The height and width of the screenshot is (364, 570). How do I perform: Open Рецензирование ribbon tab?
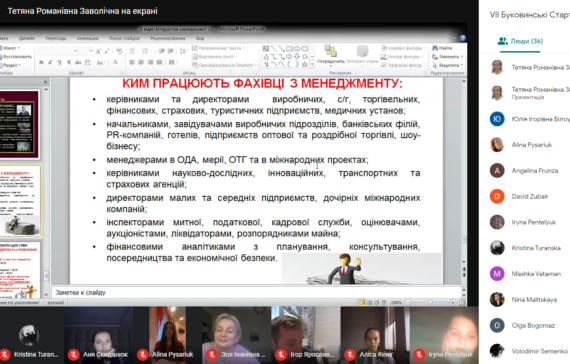(168, 38)
